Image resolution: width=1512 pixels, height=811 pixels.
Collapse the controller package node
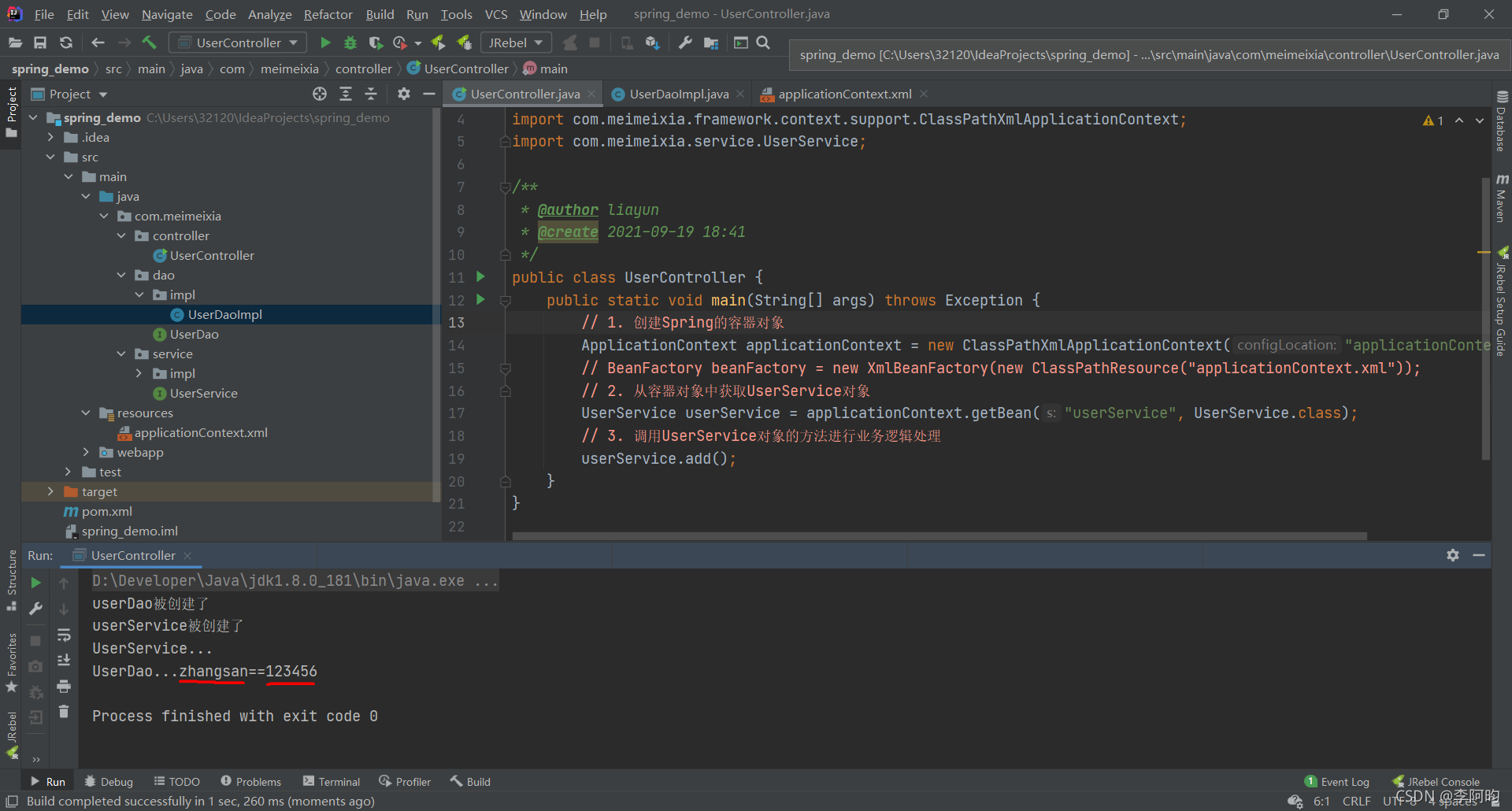[x=121, y=235]
